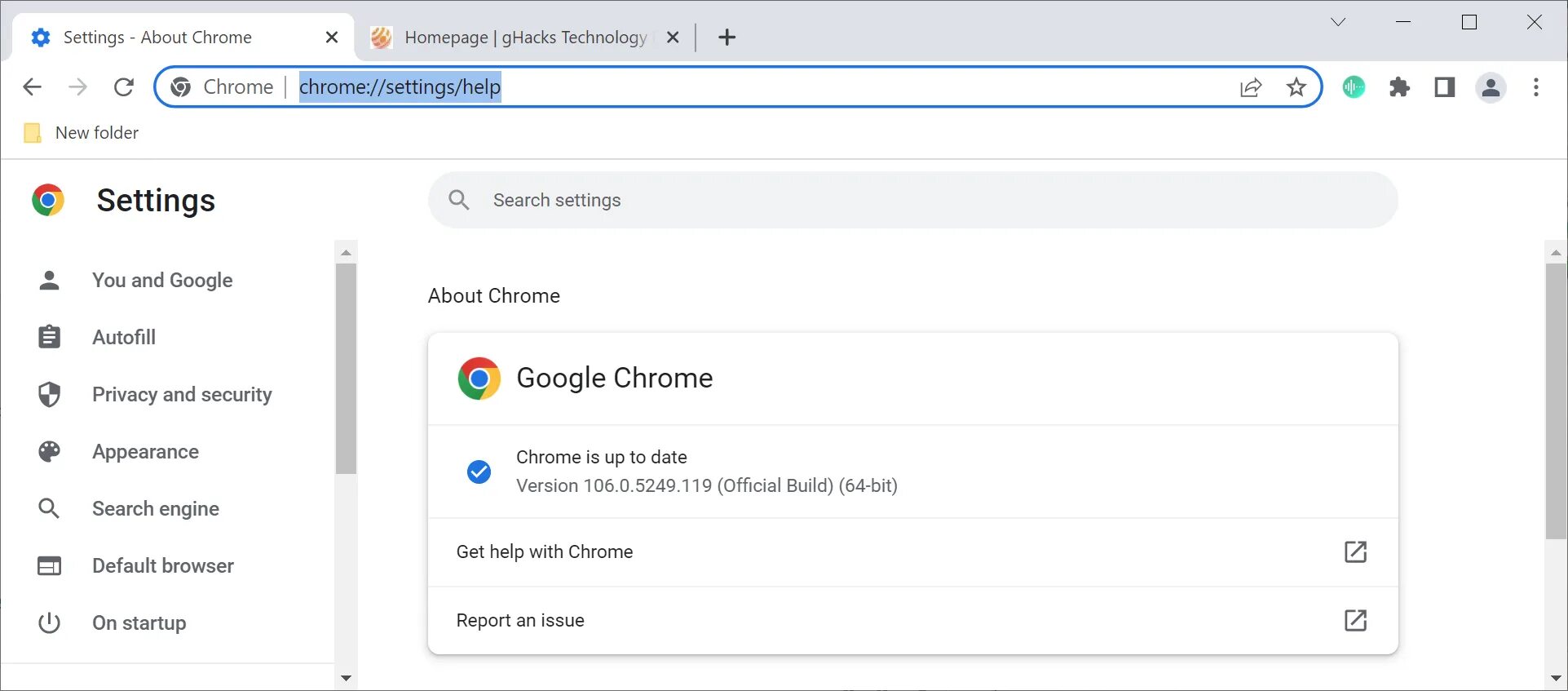Click the Back navigation arrow

click(32, 87)
